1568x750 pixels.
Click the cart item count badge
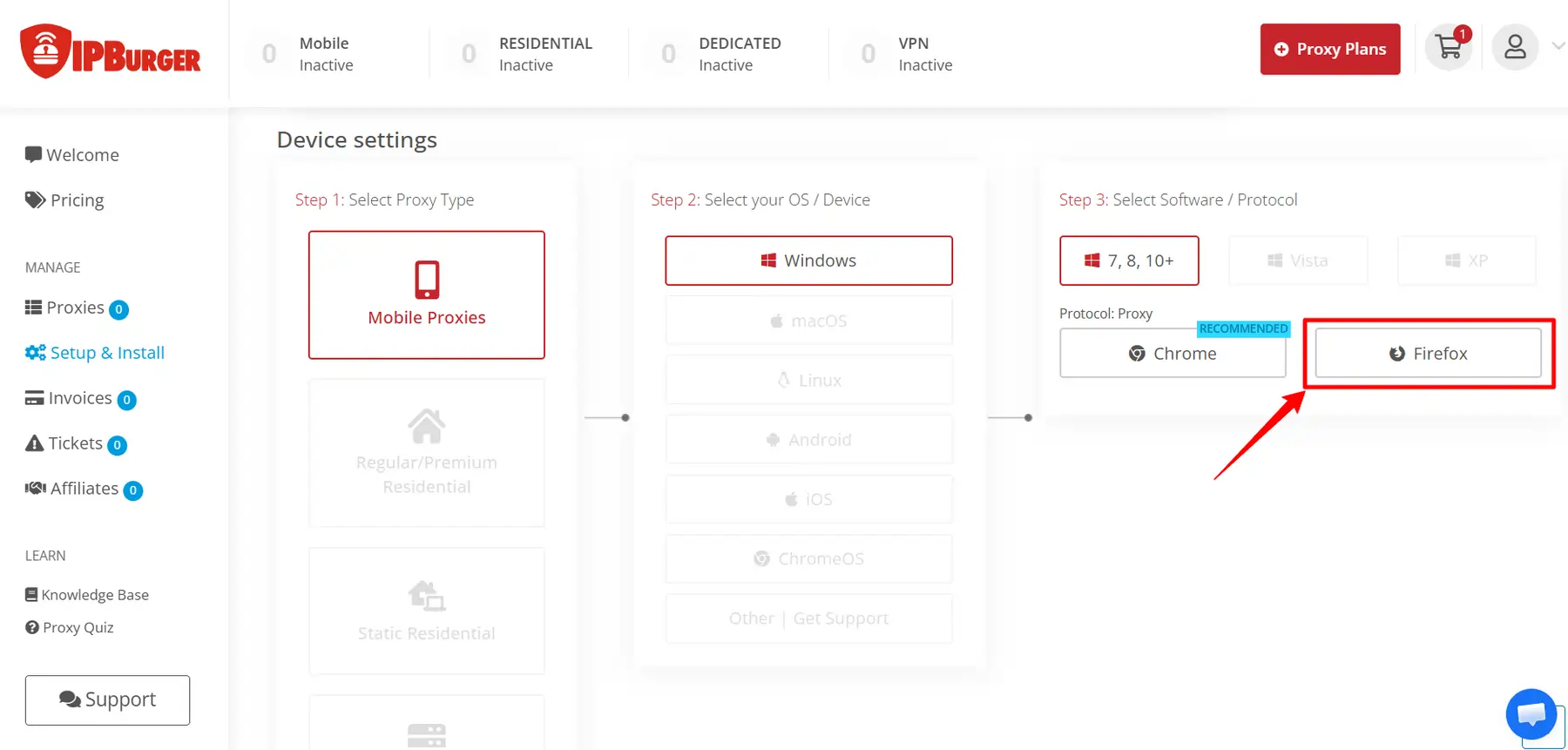point(1463,34)
